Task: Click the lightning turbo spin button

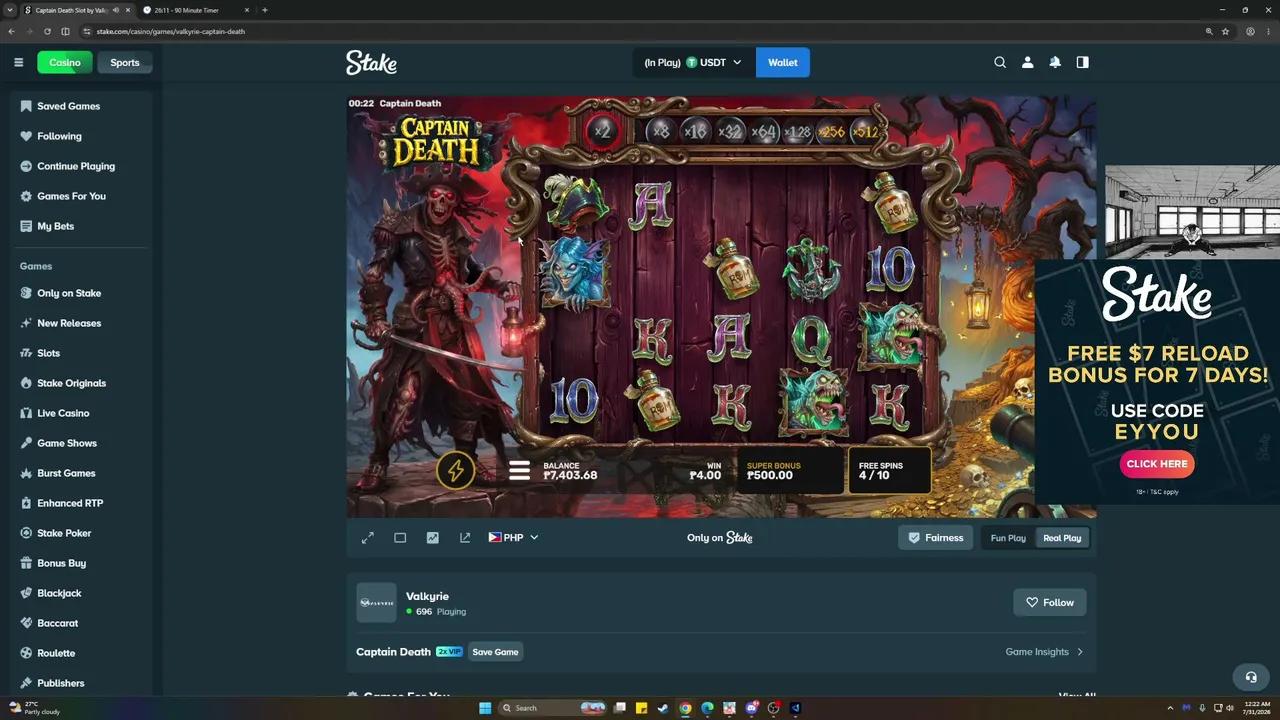Action: (x=455, y=470)
